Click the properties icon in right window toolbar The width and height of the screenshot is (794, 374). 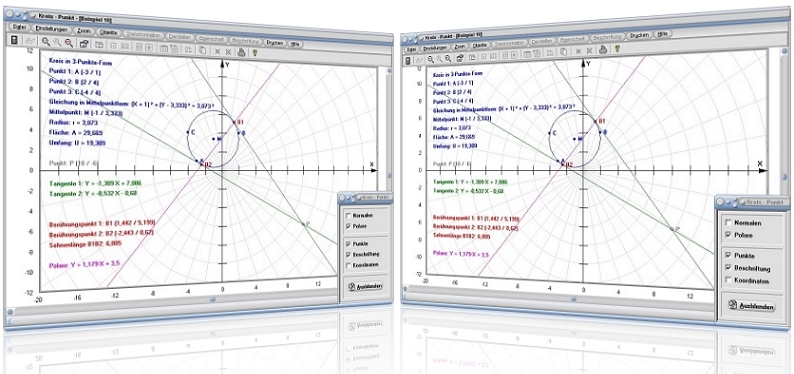coord(460,58)
